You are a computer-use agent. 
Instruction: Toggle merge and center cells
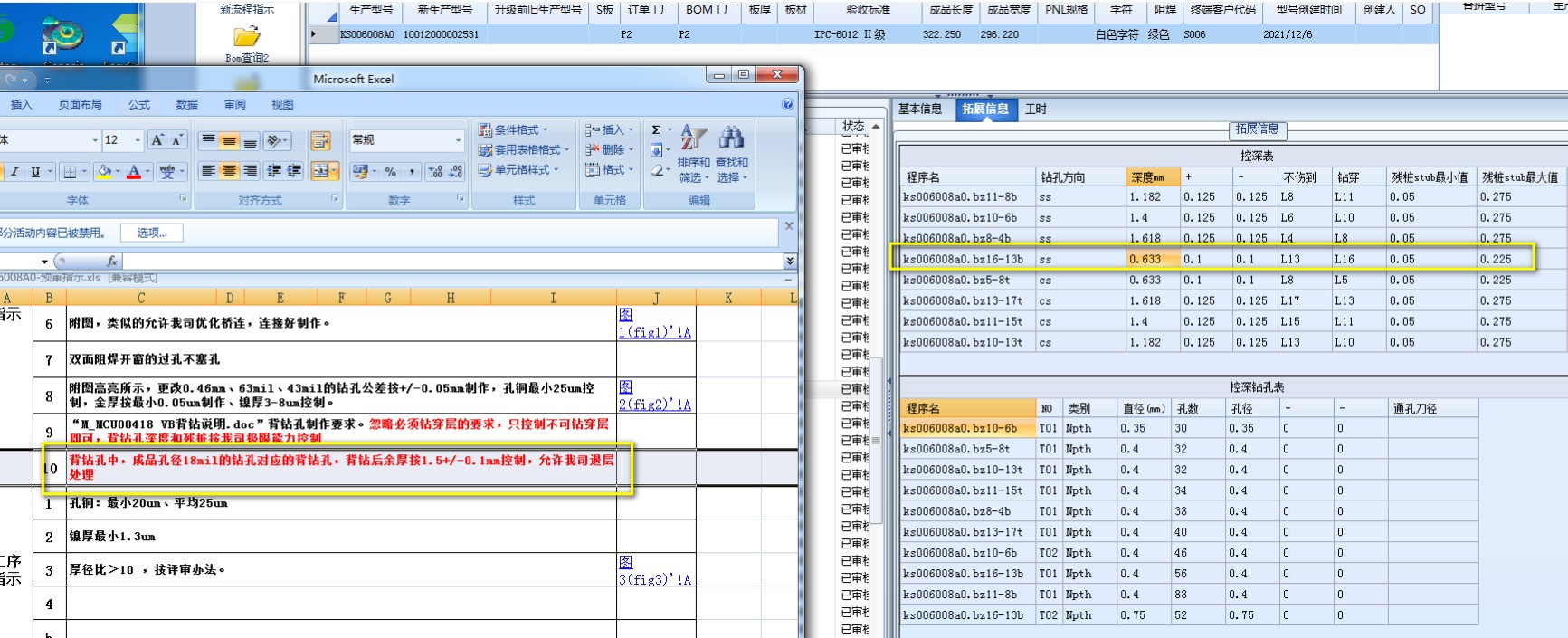tap(319, 170)
